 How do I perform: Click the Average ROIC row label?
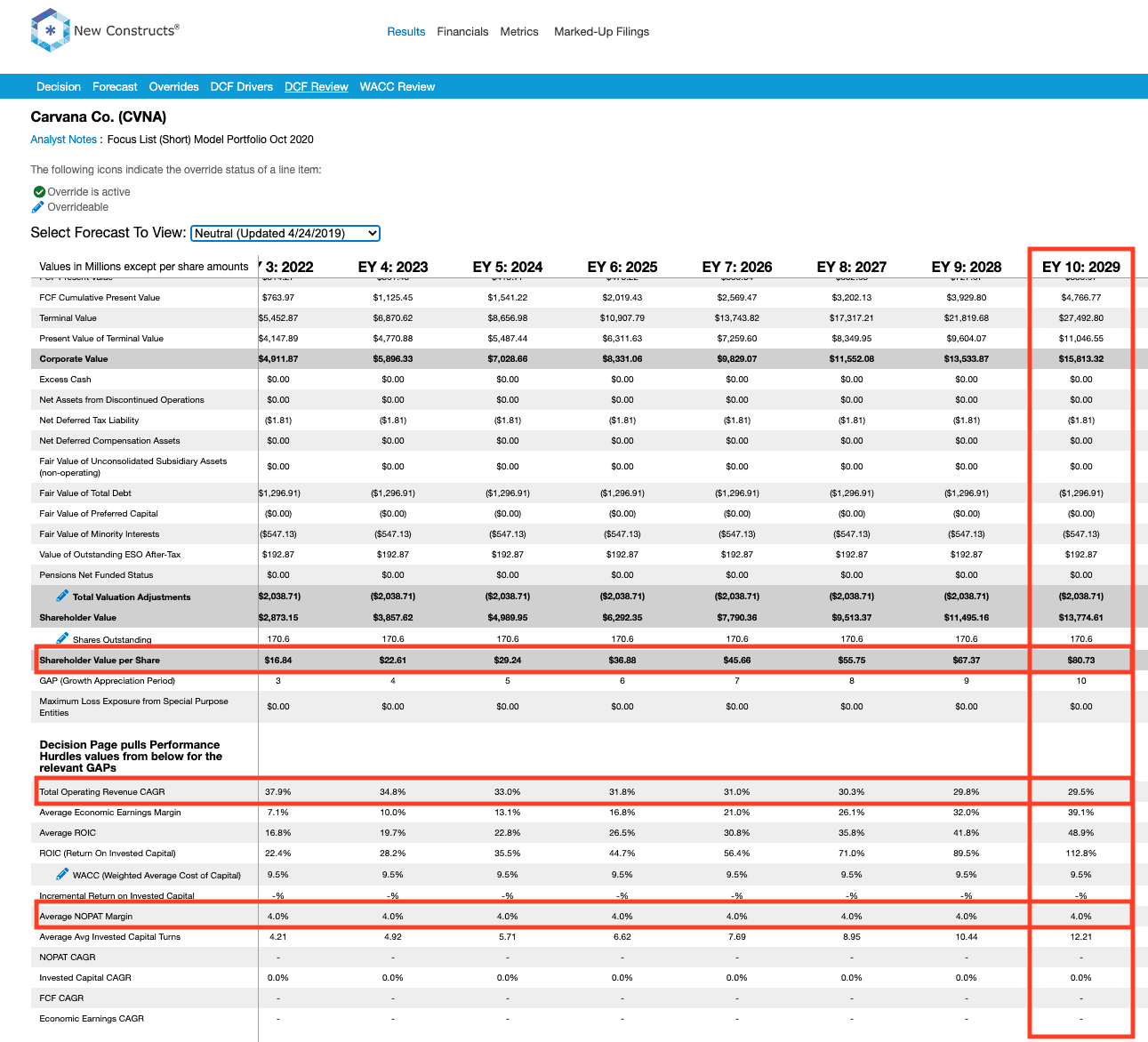(68, 833)
